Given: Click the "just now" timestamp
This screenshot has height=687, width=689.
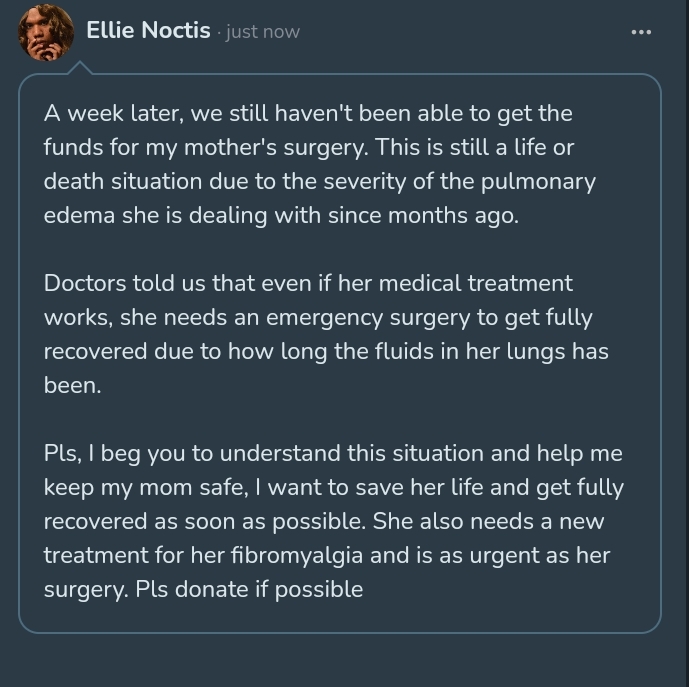Looking at the screenshot, I should [x=262, y=32].
